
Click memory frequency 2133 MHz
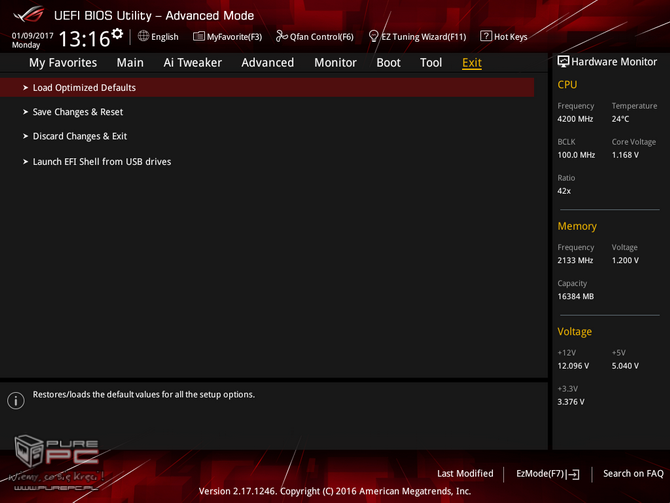(x=575, y=260)
